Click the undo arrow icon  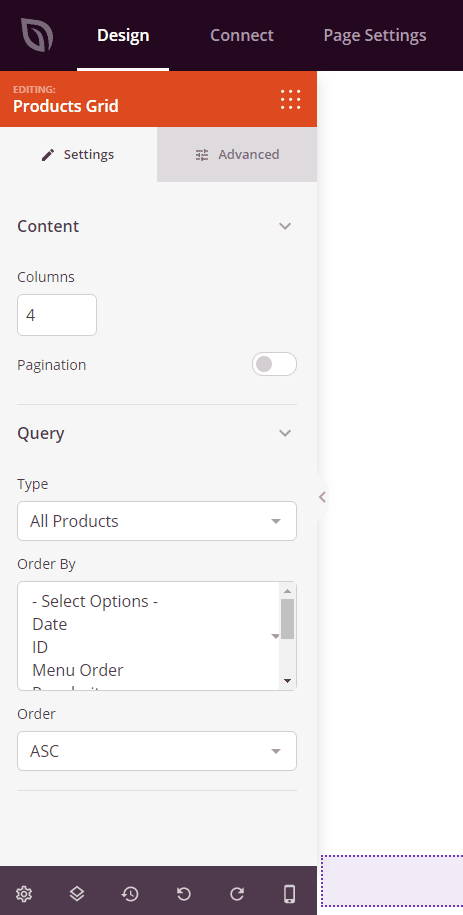click(183, 893)
